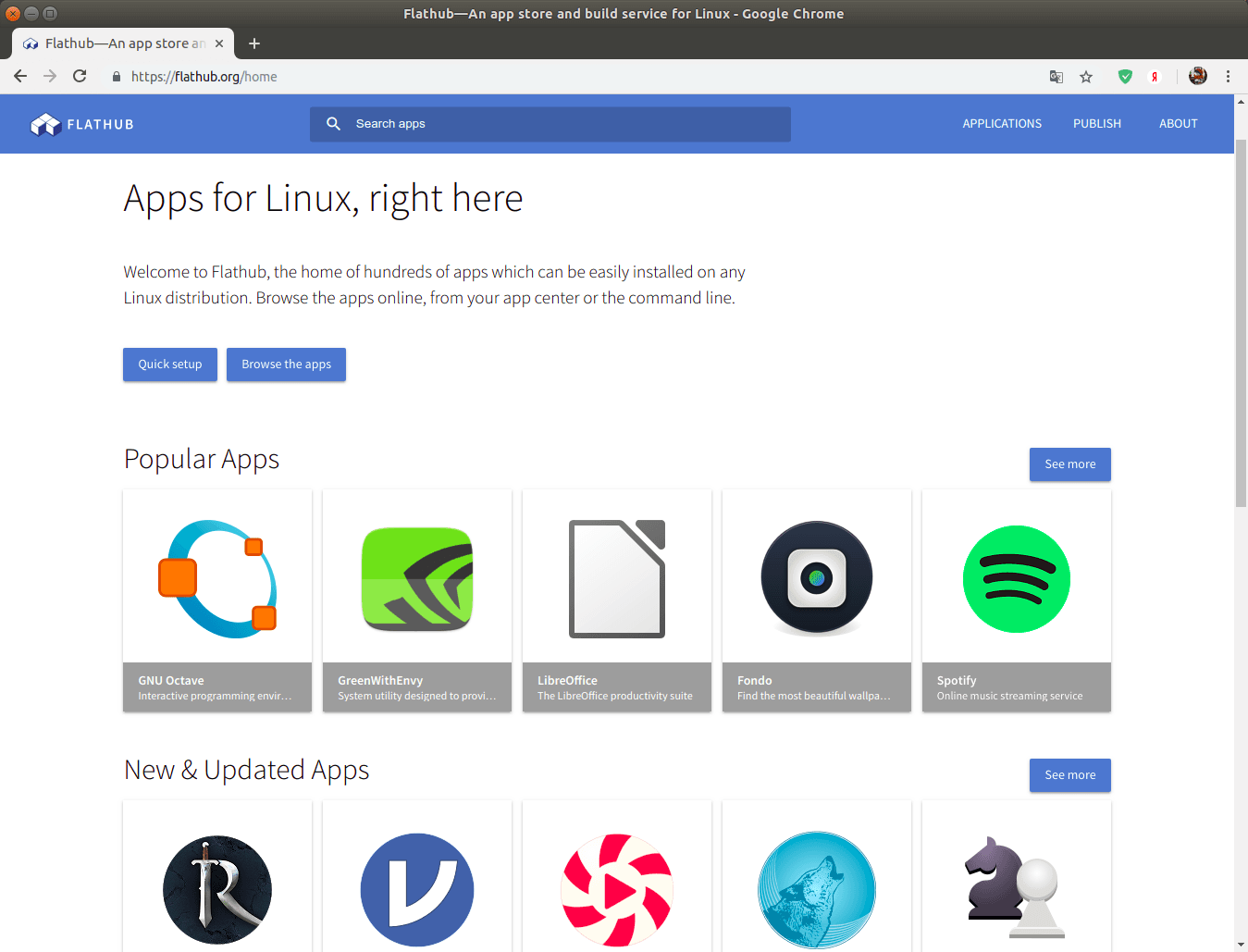Click the search magnifier icon

334,123
